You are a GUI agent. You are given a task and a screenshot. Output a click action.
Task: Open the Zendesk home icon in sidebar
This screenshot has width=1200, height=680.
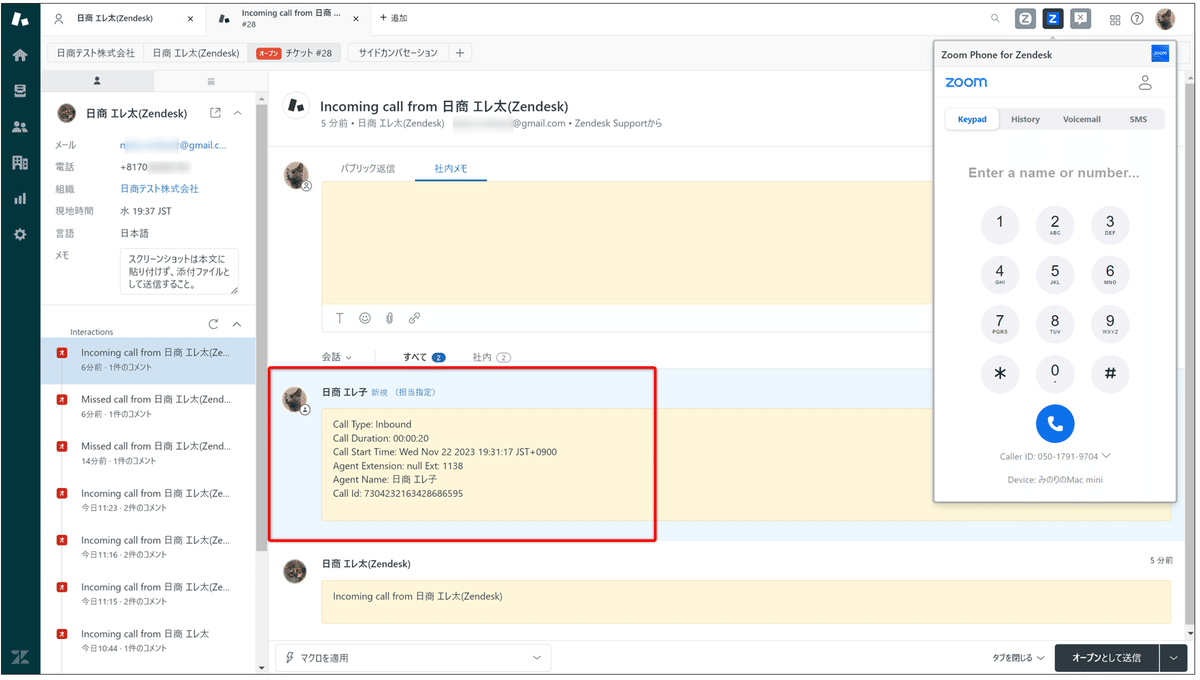pyautogui.click(x=20, y=55)
